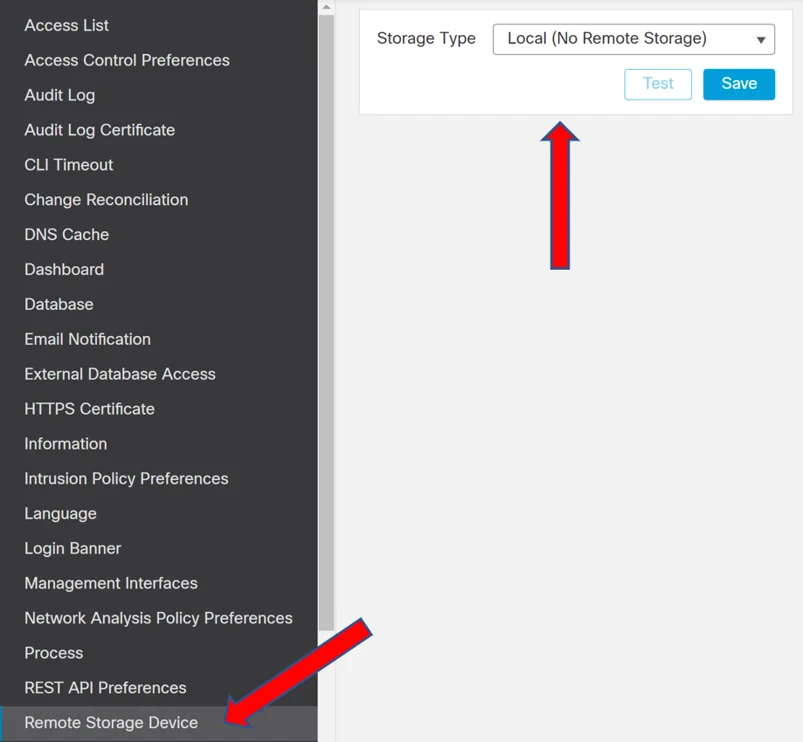Click the sidebar scroll up arrow
This screenshot has width=803, height=742.
[326, 7]
